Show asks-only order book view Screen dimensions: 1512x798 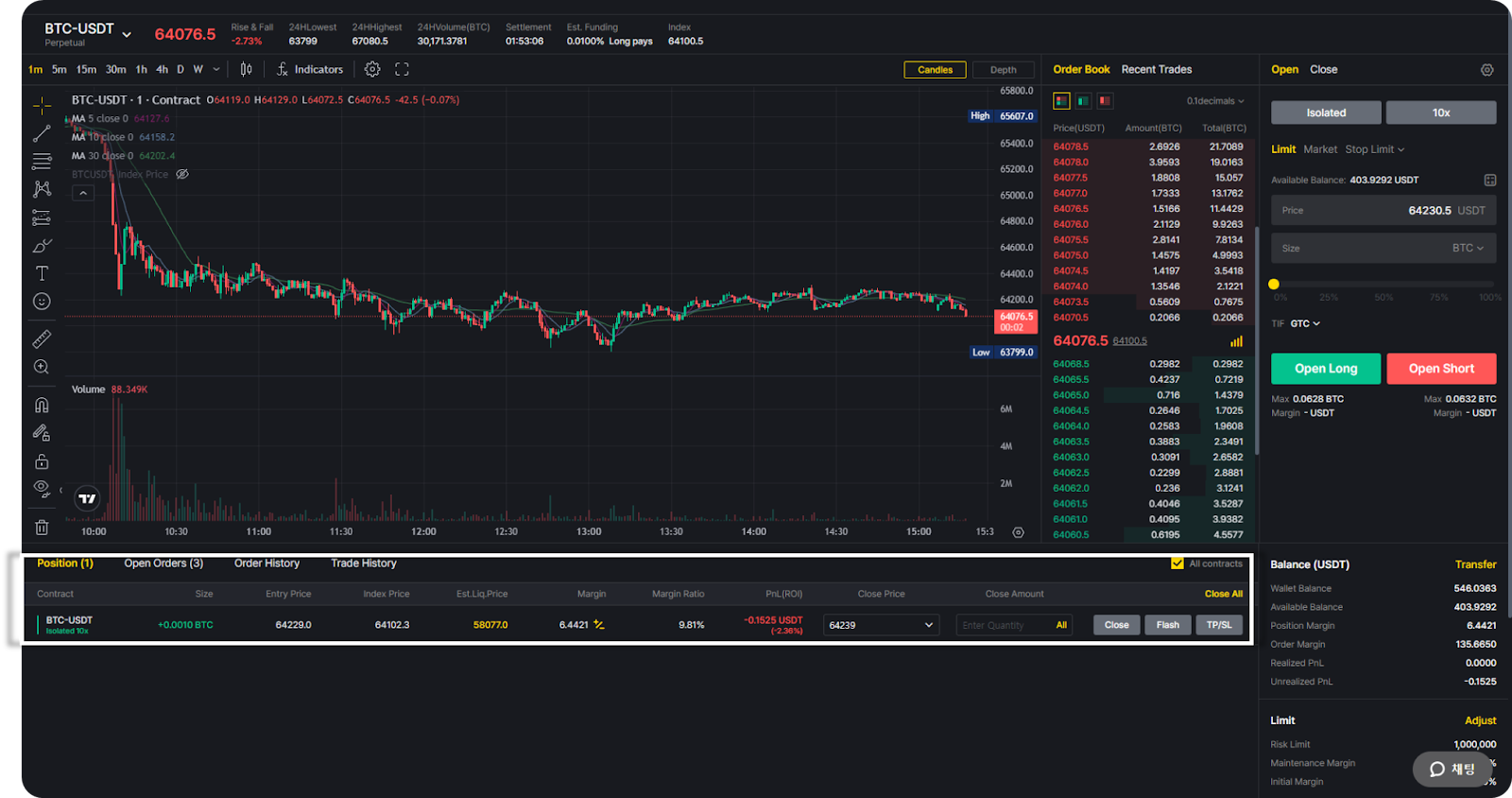pos(1105,100)
